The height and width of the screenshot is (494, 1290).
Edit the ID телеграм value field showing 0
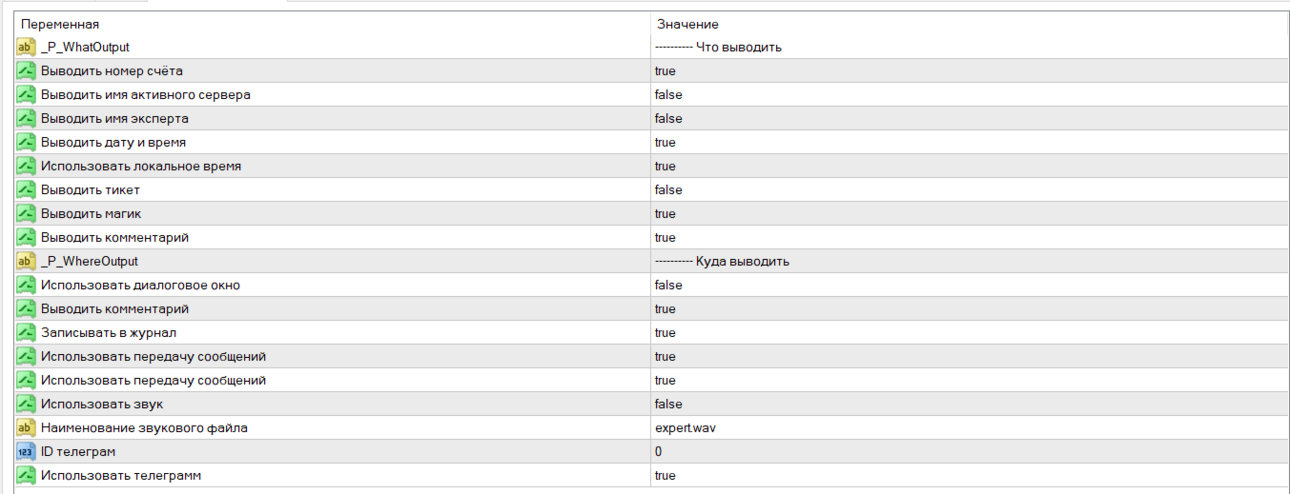point(969,452)
